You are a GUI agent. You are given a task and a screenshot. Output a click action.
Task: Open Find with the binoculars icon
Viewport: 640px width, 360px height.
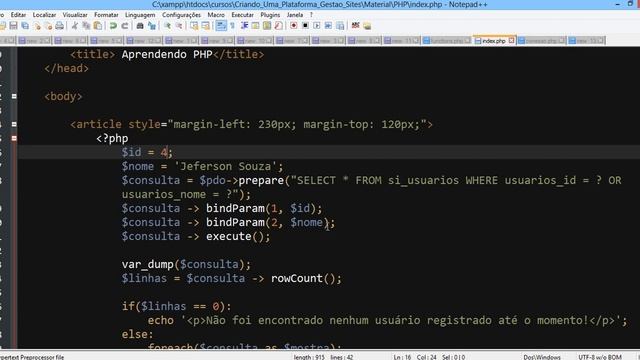(x=140, y=26)
